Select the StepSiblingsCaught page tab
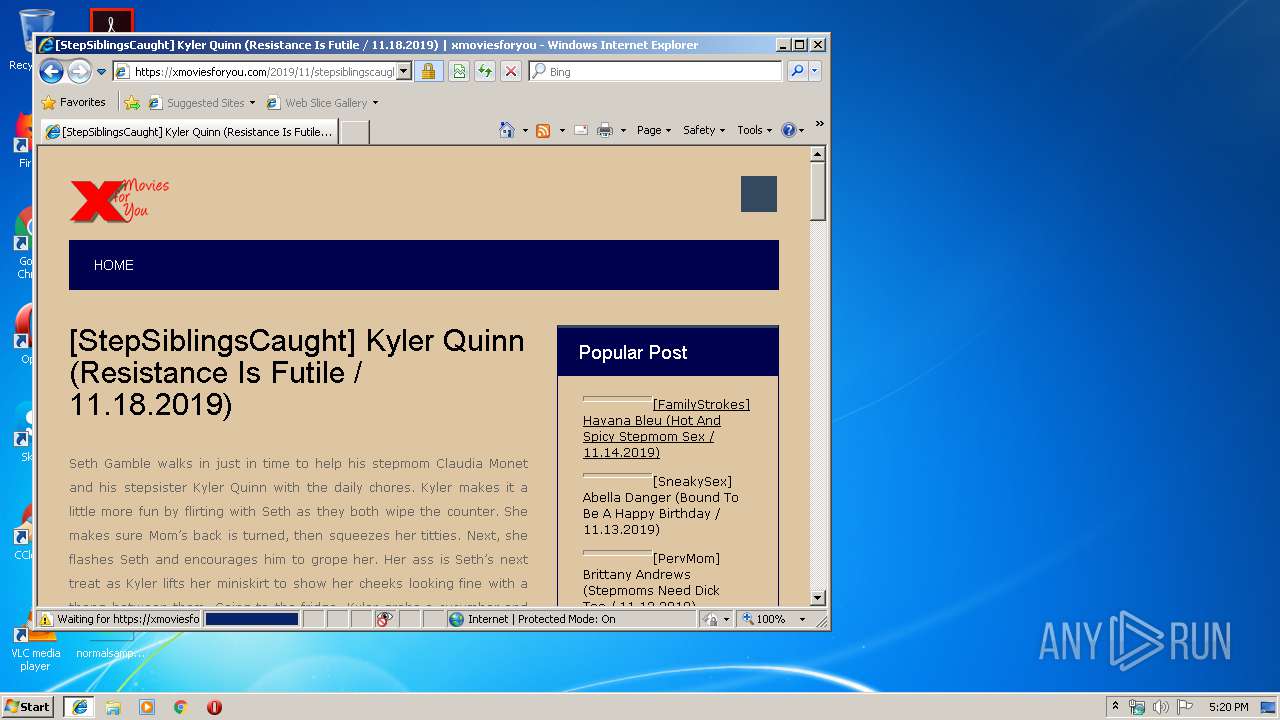This screenshot has width=1280, height=720. click(189, 132)
